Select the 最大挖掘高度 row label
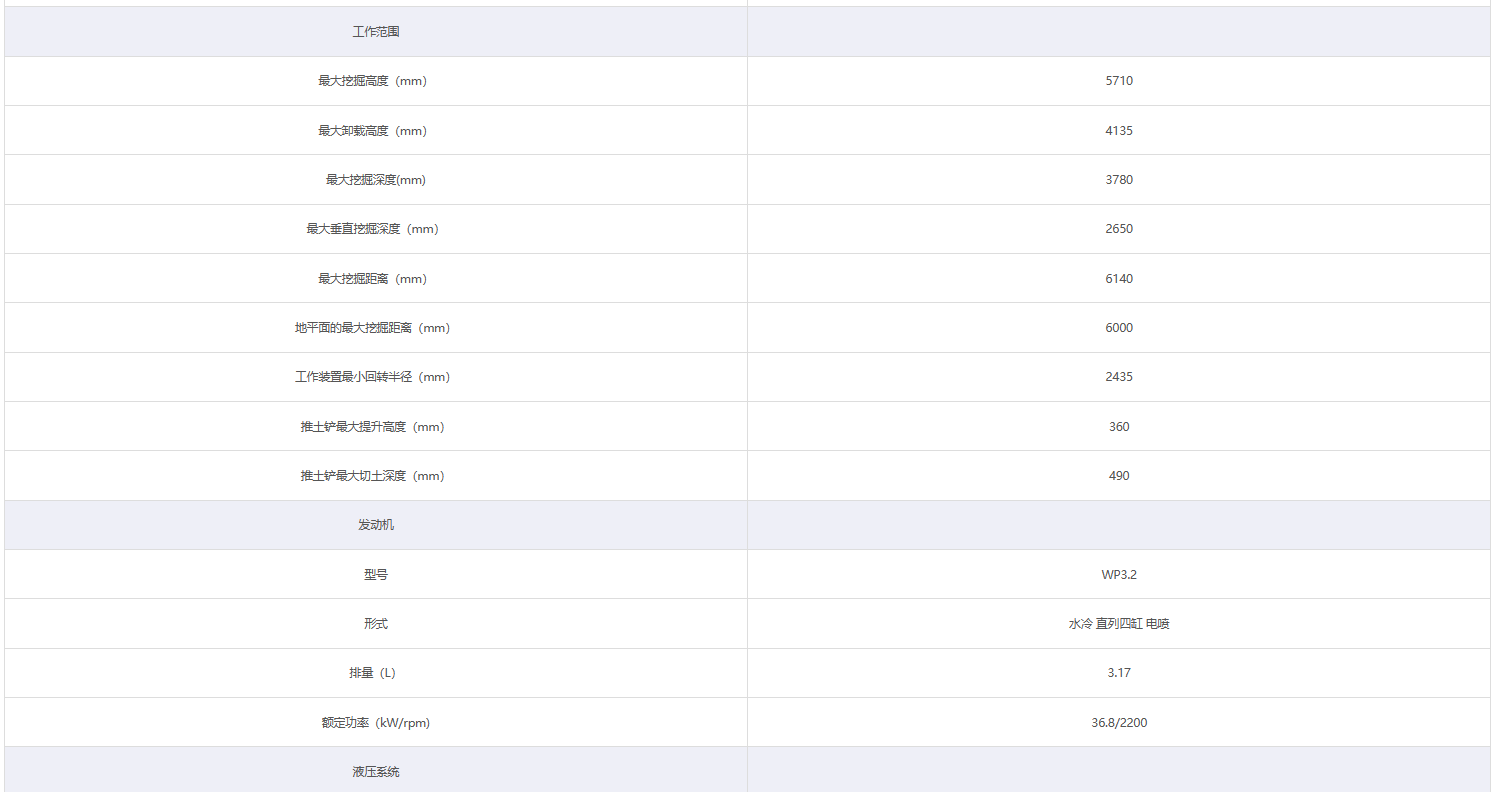Viewport: 1496px width, 792px height. click(x=372, y=81)
